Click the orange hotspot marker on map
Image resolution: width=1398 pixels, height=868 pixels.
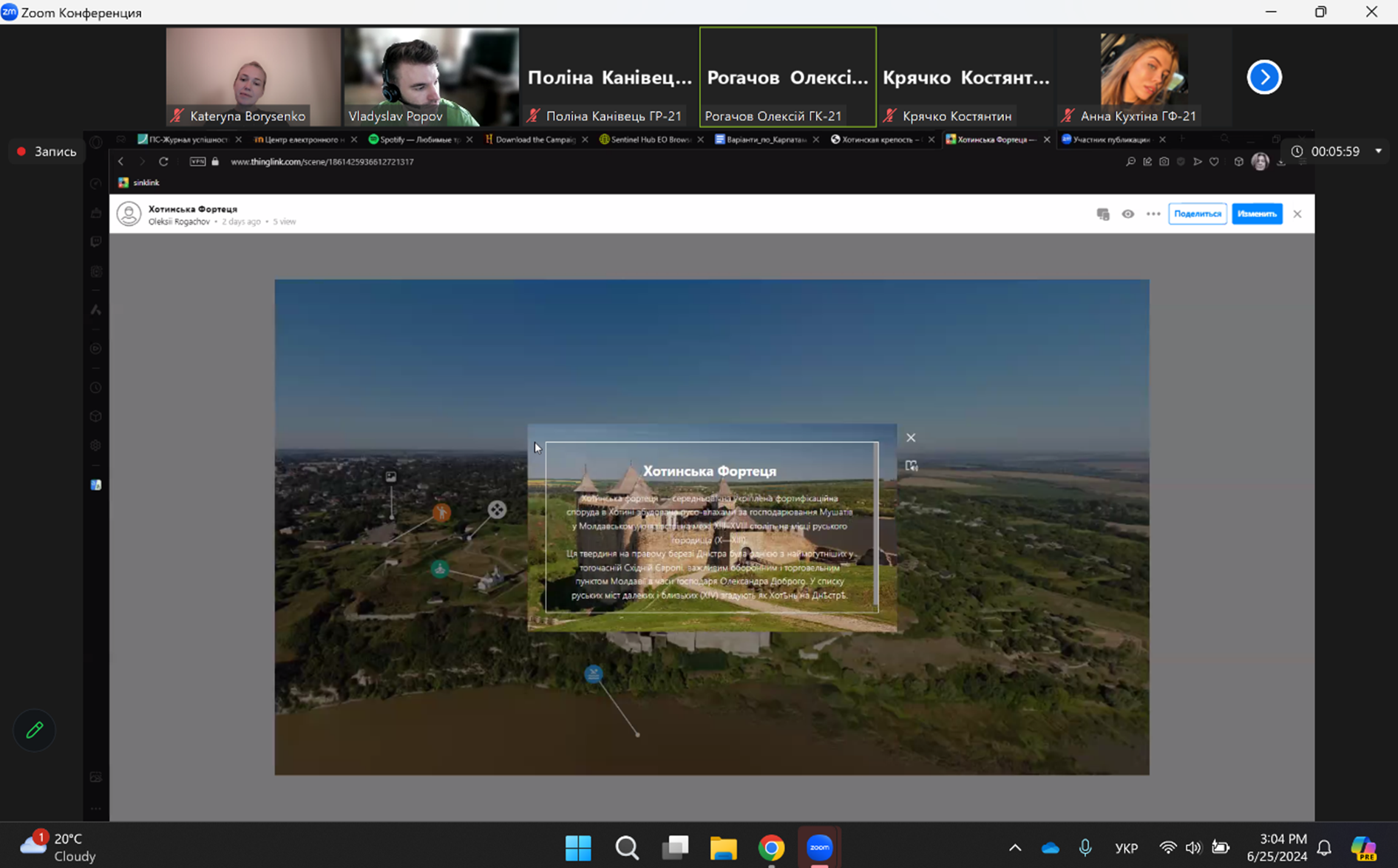441,512
